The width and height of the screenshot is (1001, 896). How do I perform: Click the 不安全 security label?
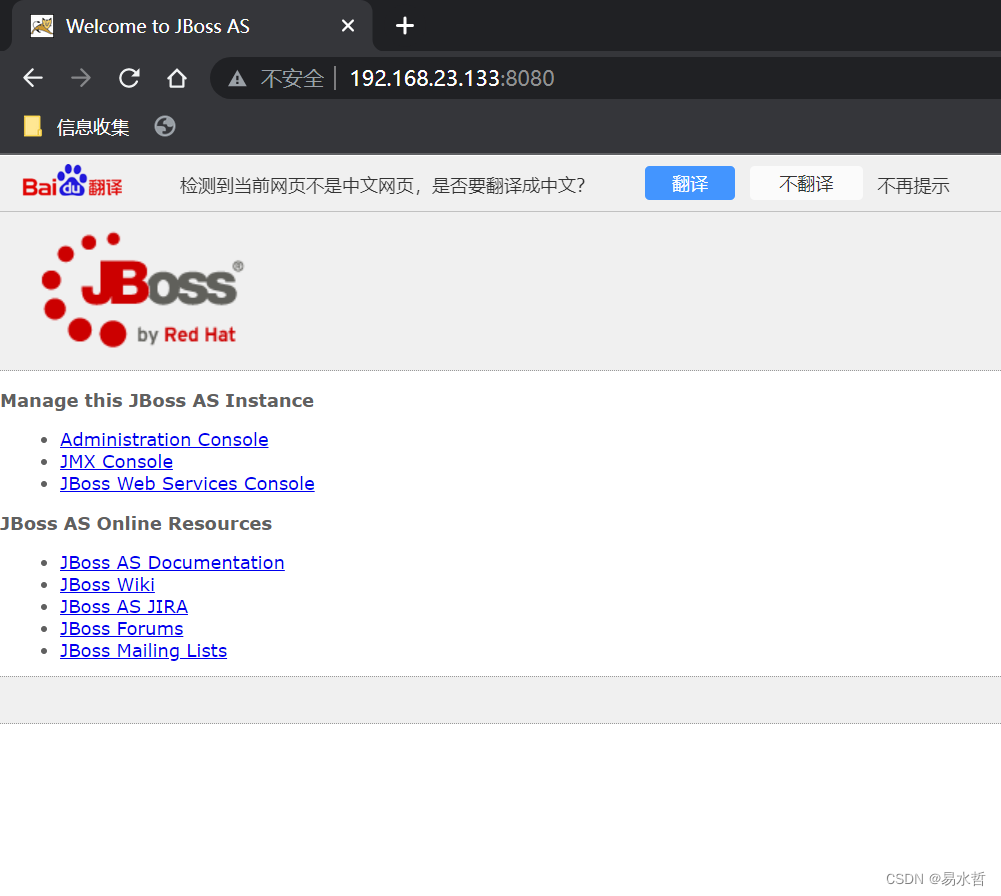292,78
